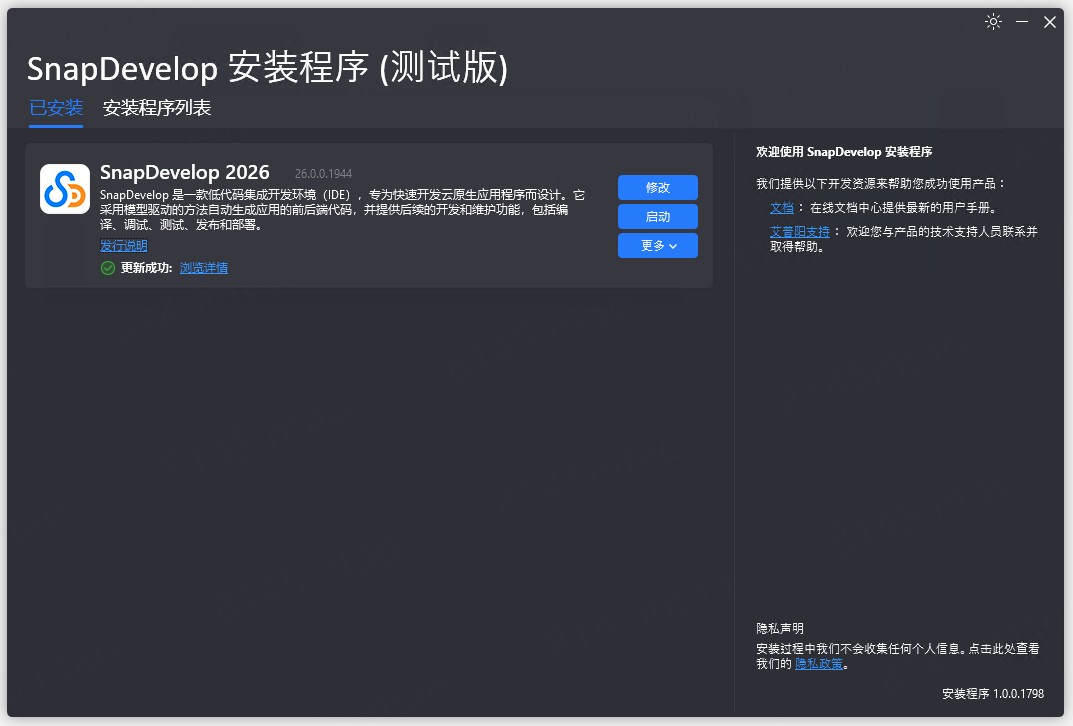
Task: Click the SnapDevelop 2026 product title
Action: pos(185,172)
